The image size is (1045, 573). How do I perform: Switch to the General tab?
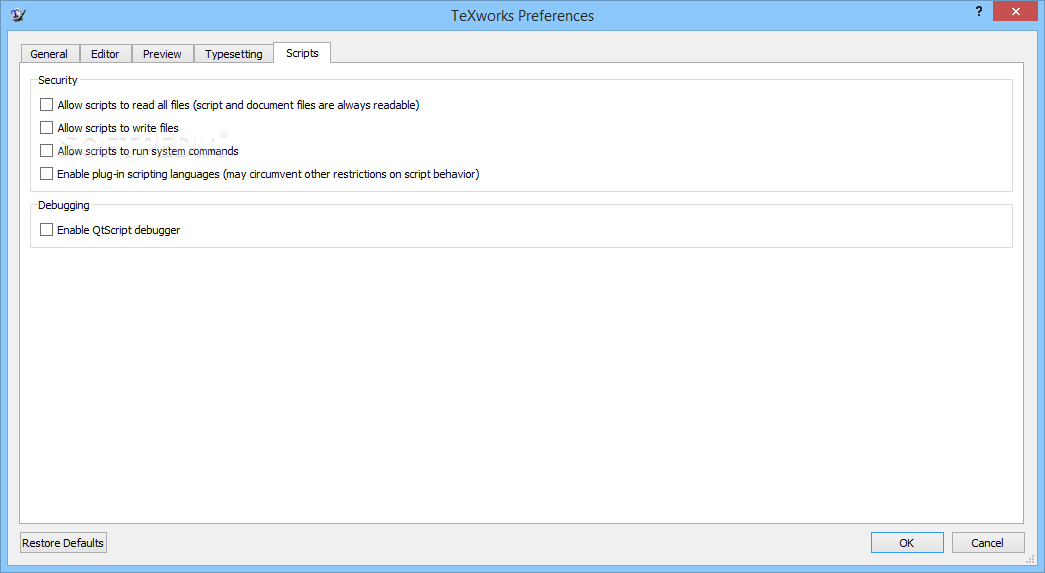point(49,54)
